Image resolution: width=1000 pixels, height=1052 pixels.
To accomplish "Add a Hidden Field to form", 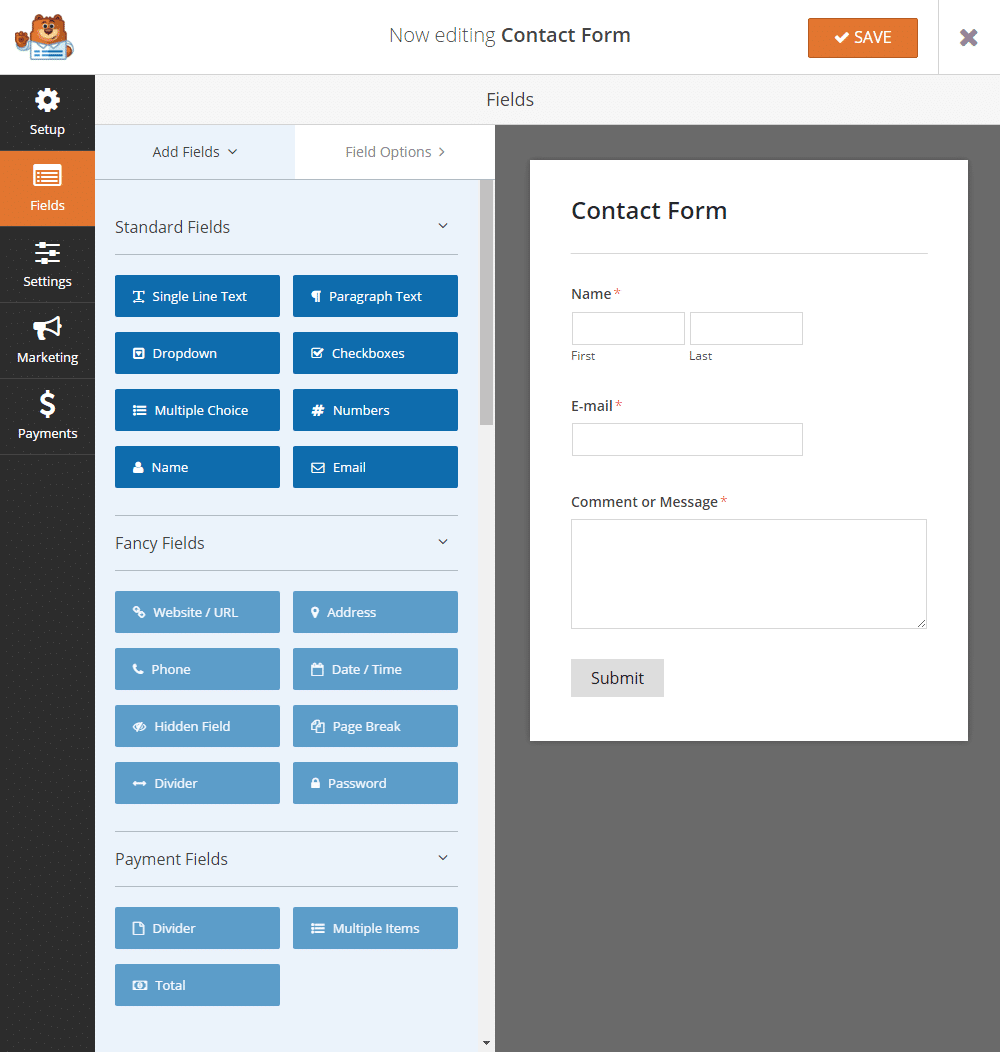I will [x=197, y=726].
